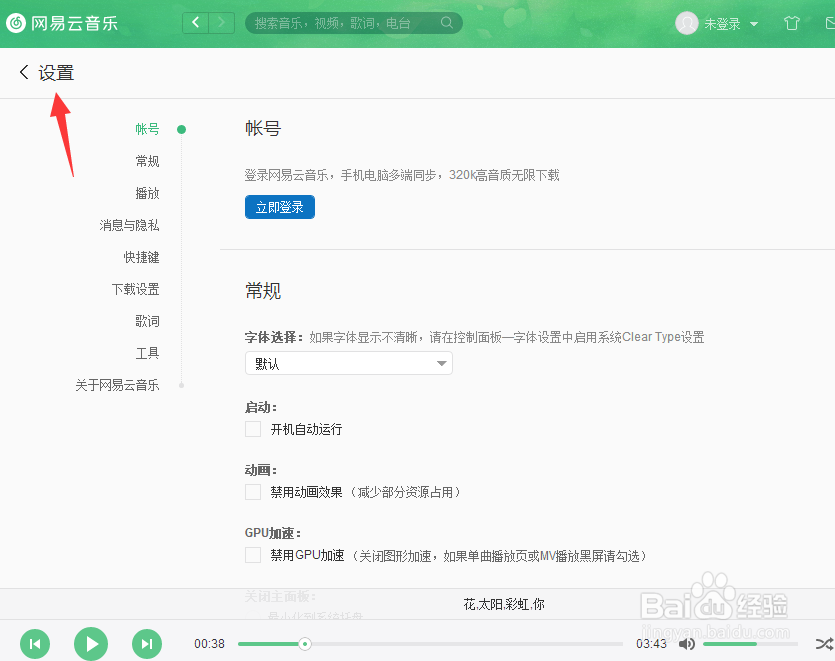The width and height of the screenshot is (835, 661).
Task: Click the song title 花,太阳,彩虹,你
Action: [x=504, y=604]
